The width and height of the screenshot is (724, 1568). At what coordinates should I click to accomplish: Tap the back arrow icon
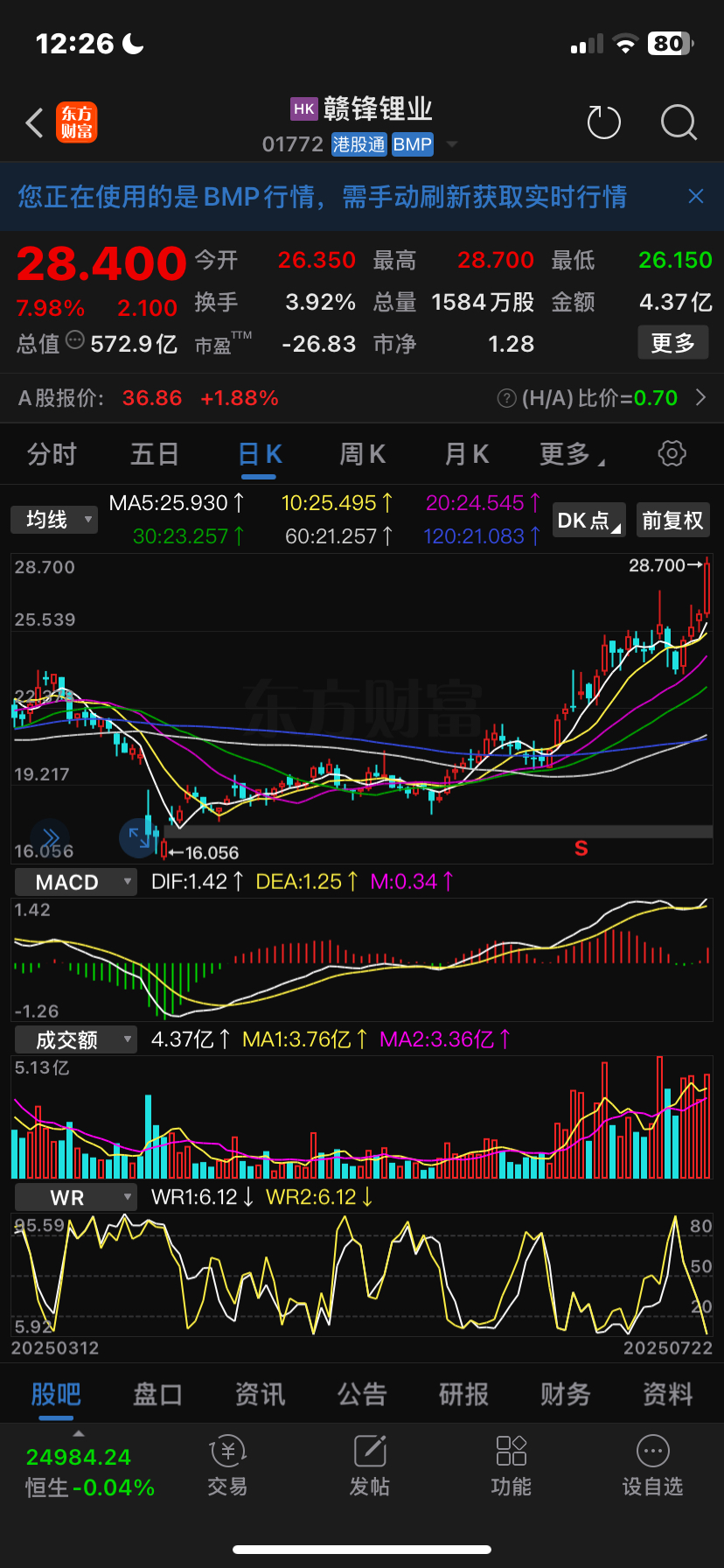click(x=34, y=123)
